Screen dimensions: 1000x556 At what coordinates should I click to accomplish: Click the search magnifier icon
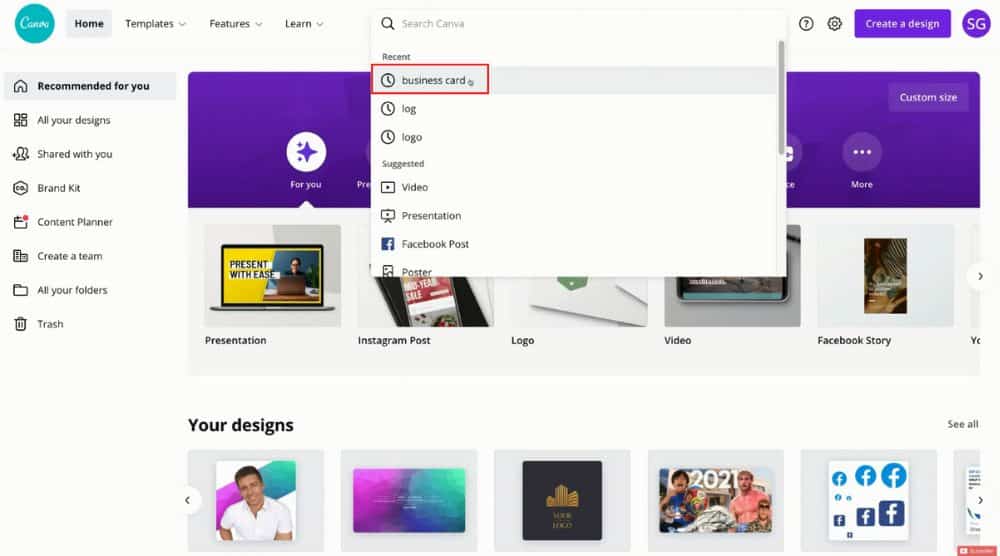point(387,24)
